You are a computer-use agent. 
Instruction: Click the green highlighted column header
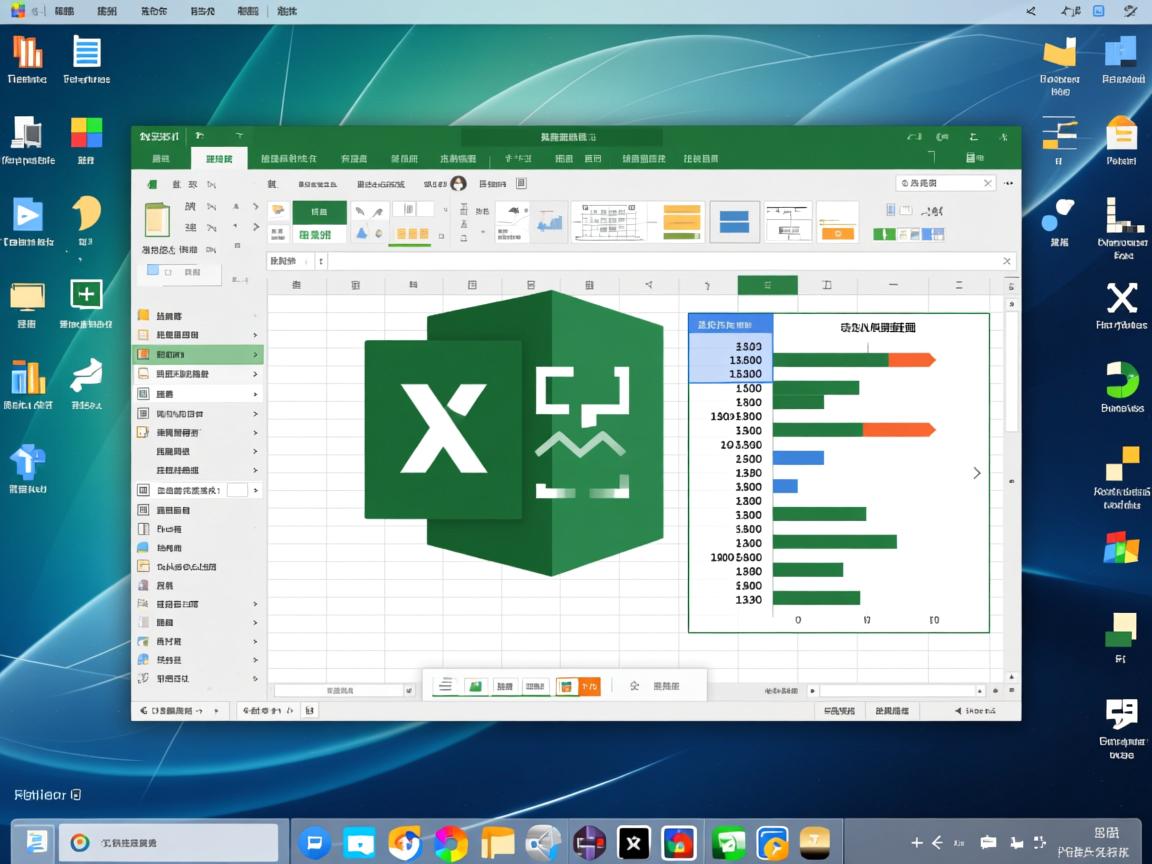click(x=767, y=285)
